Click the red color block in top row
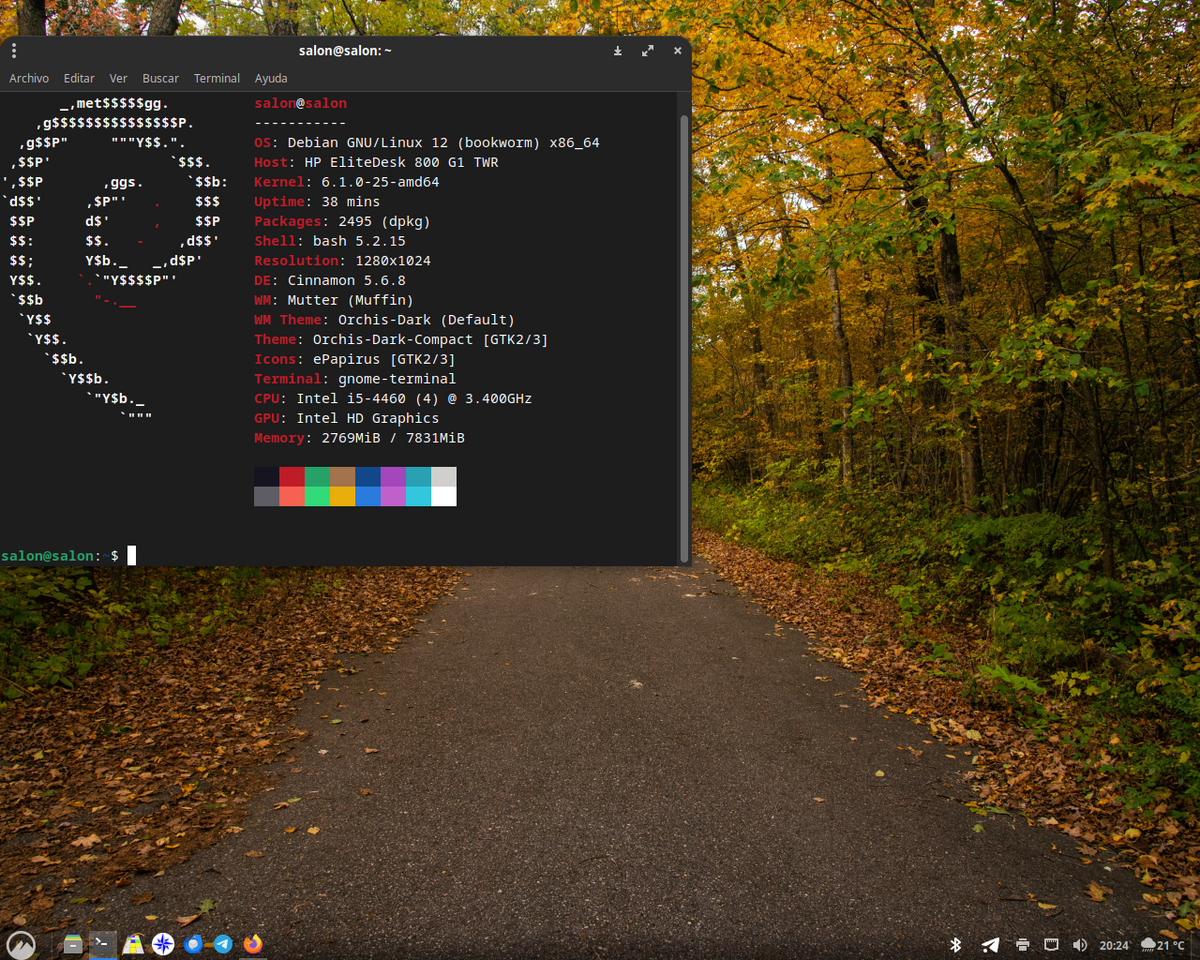 point(292,477)
